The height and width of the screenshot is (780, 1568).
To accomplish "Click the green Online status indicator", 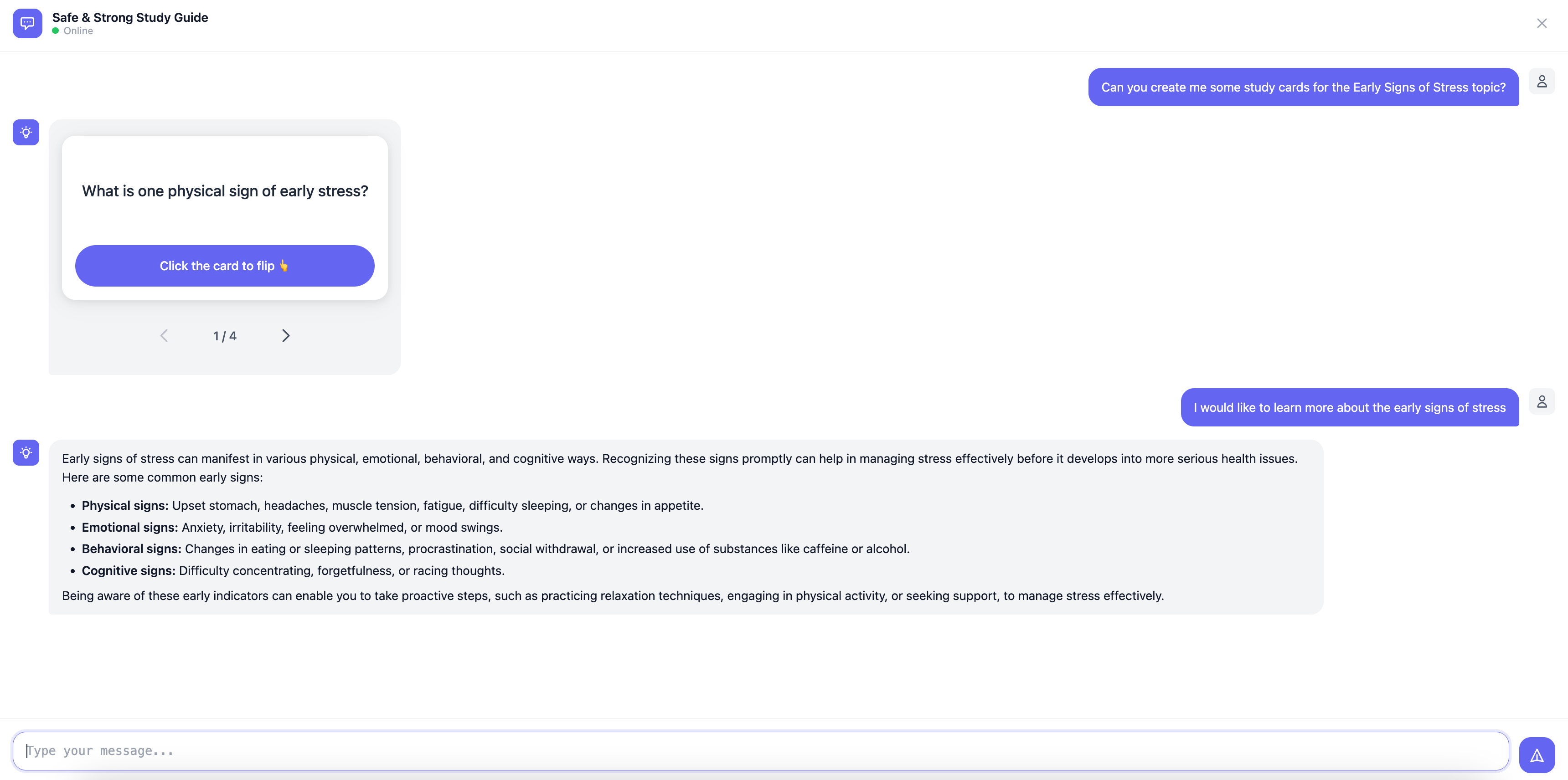I will [56, 31].
